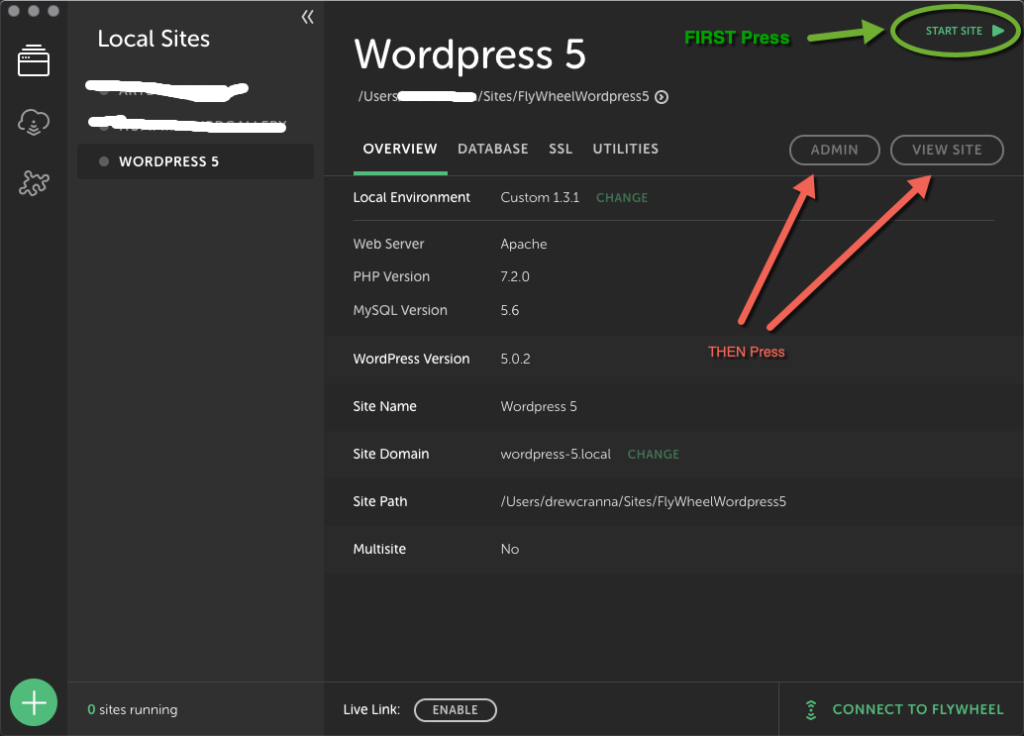1024x736 pixels.
Task: Open the Add-ons puzzle piece icon
Action: click(34, 183)
